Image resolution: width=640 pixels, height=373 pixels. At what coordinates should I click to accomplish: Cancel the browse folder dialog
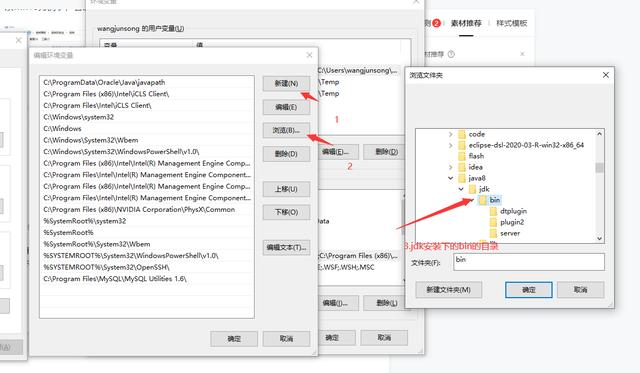580,290
